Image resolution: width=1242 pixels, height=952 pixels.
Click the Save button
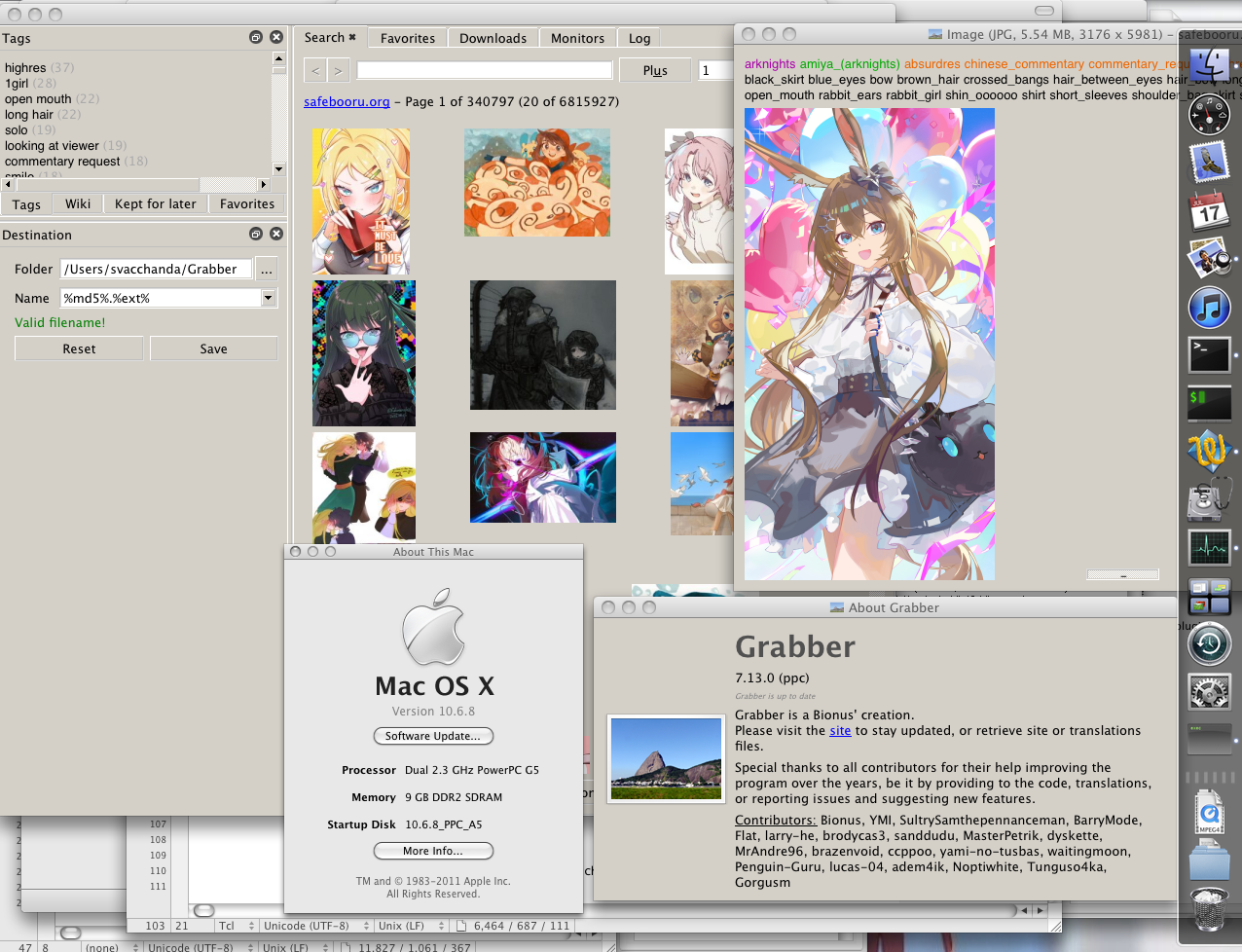(x=213, y=348)
